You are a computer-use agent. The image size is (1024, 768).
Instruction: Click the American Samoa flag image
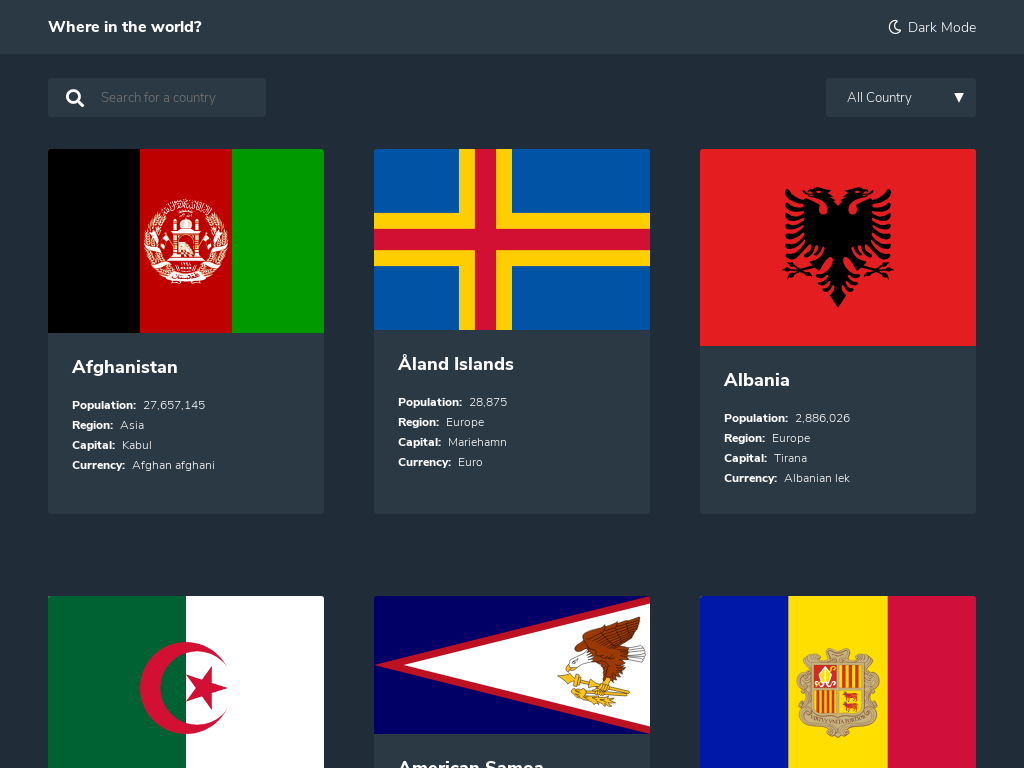[x=511, y=664]
